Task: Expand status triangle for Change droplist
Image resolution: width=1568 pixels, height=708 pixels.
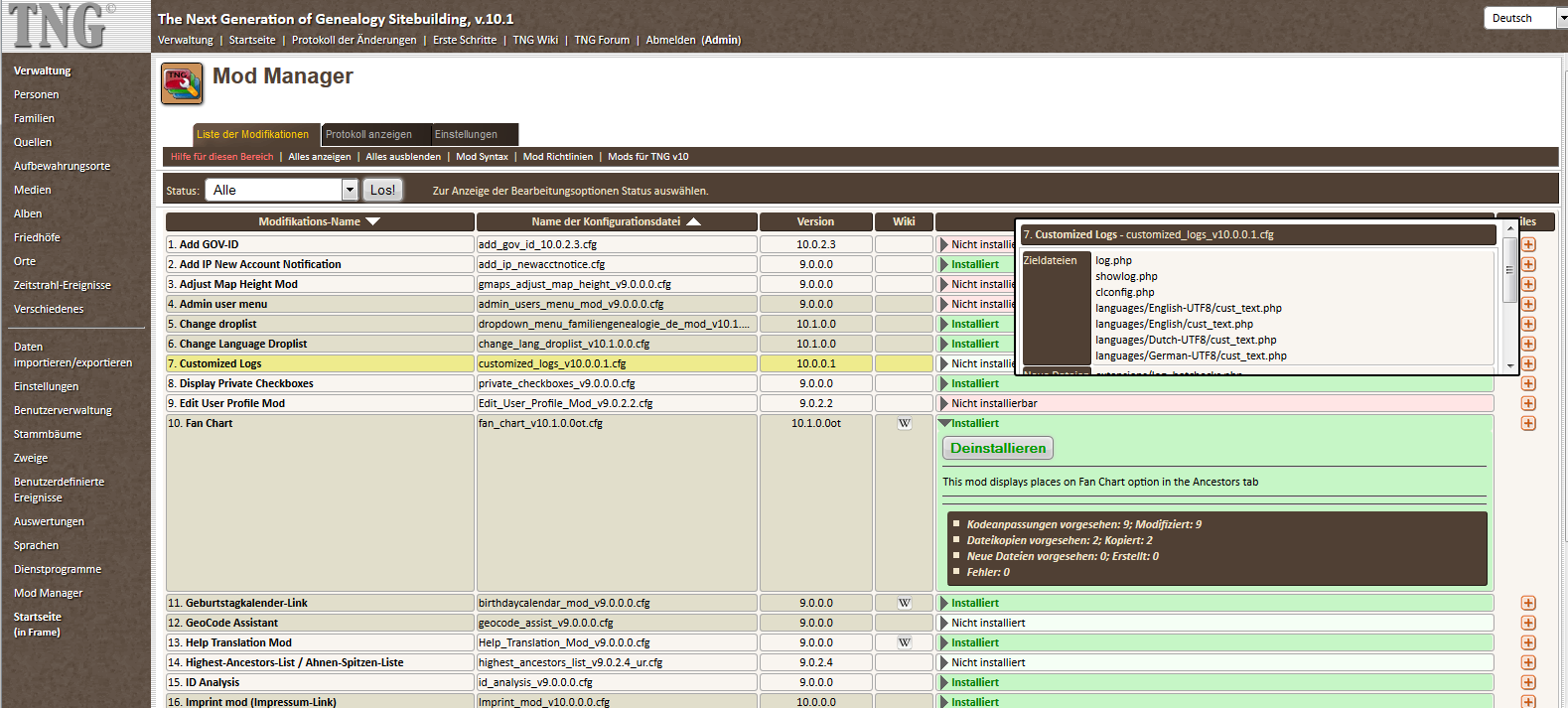Action: click(943, 324)
